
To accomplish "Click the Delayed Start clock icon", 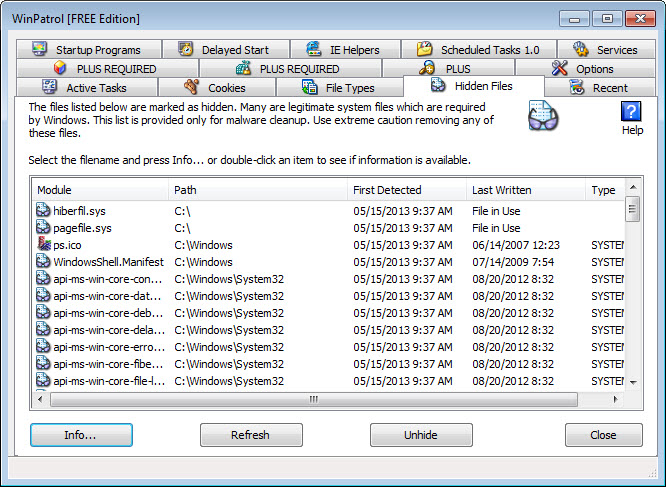I will [x=185, y=49].
